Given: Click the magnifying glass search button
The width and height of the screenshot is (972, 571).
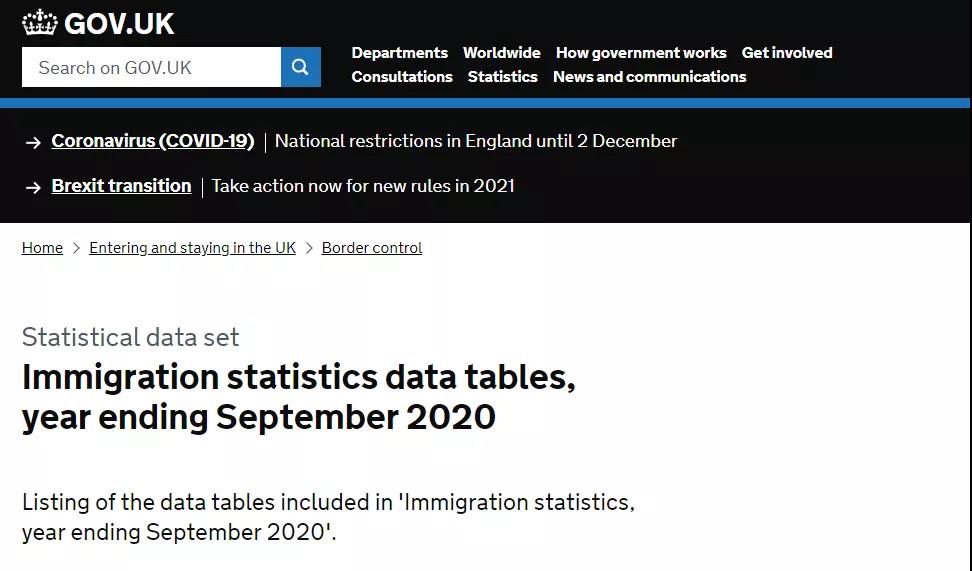Looking at the screenshot, I should [x=301, y=67].
